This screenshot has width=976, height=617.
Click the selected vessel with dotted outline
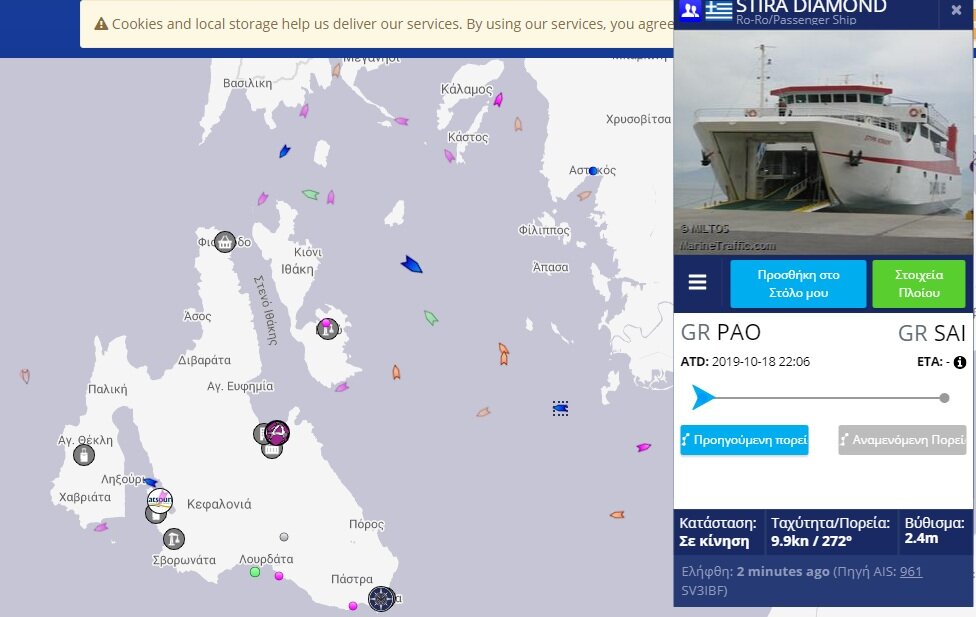coord(560,408)
